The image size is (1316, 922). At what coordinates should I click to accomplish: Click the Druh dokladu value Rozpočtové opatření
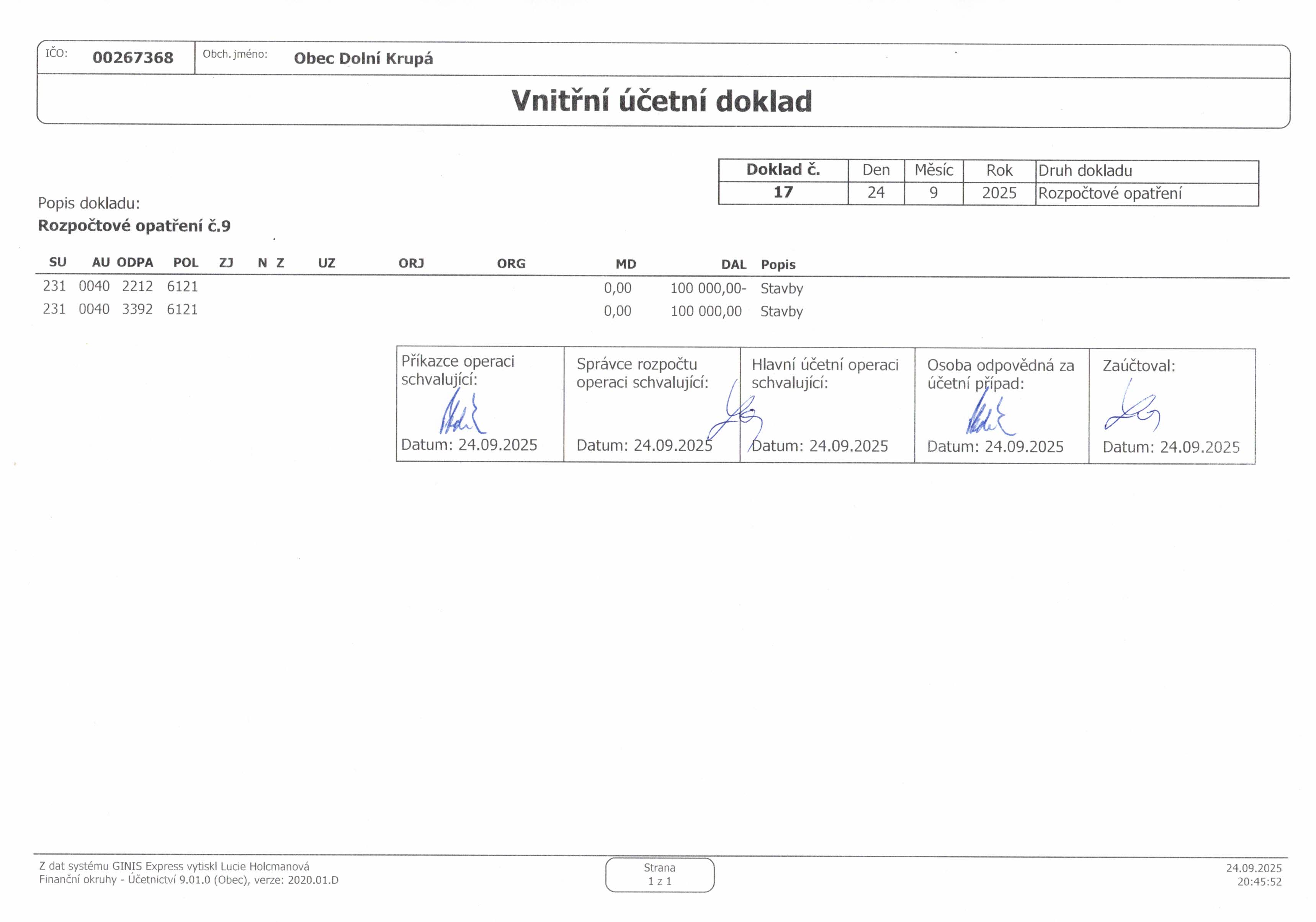tap(1110, 193)
